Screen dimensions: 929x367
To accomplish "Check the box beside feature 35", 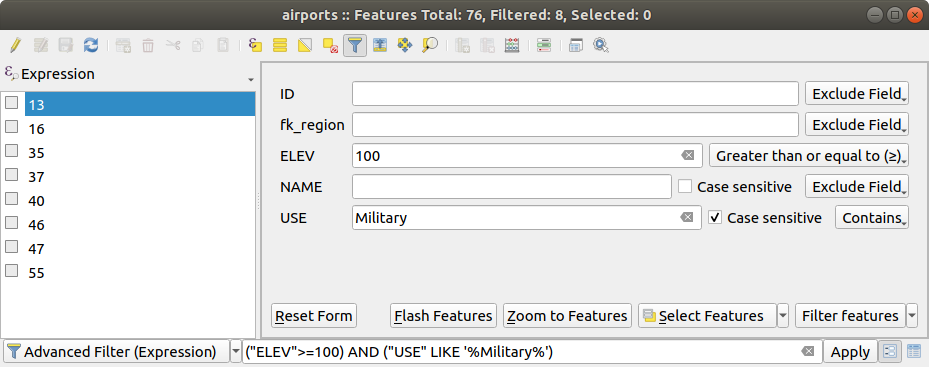I will coord(11,151).
